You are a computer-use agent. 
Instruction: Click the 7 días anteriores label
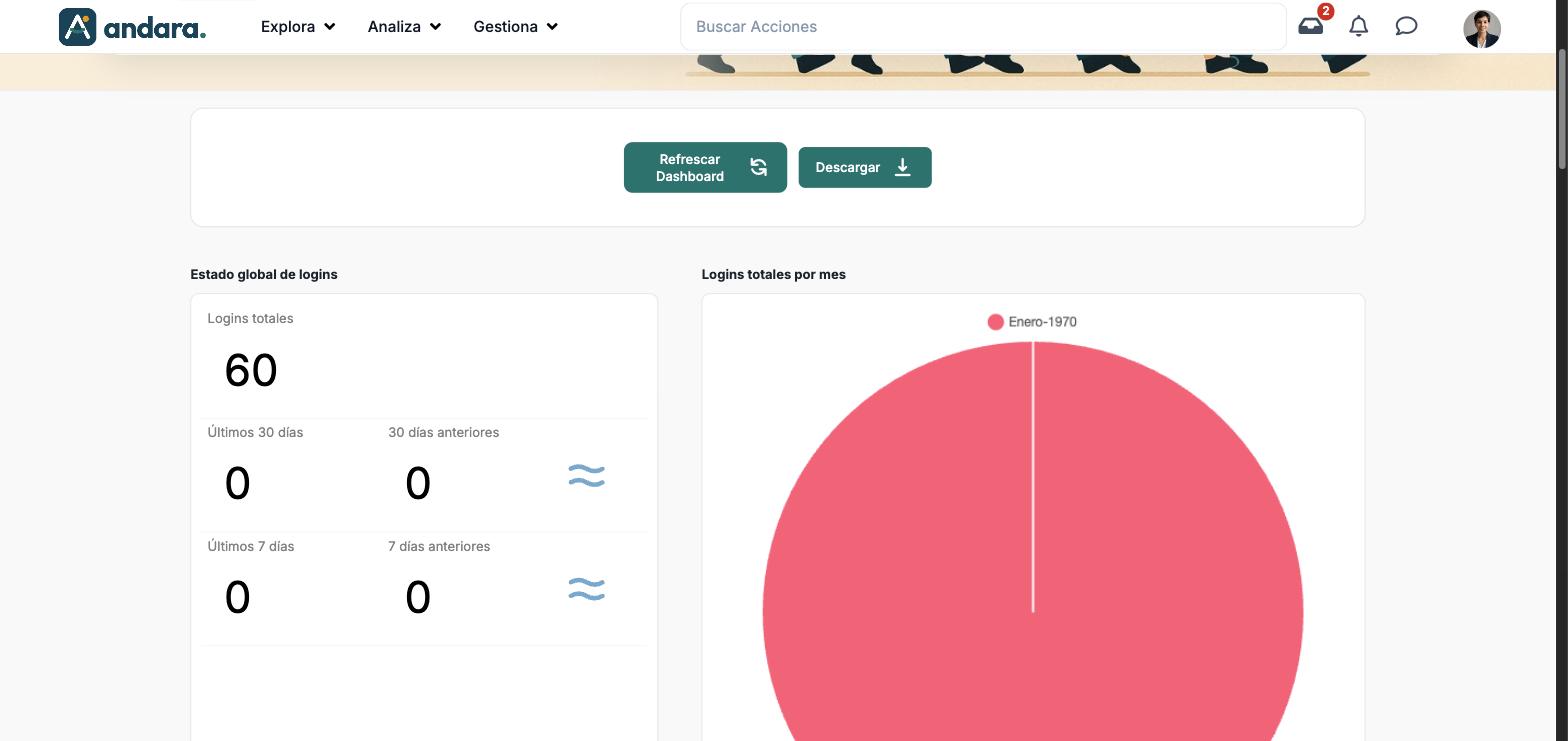coord(439,547)
